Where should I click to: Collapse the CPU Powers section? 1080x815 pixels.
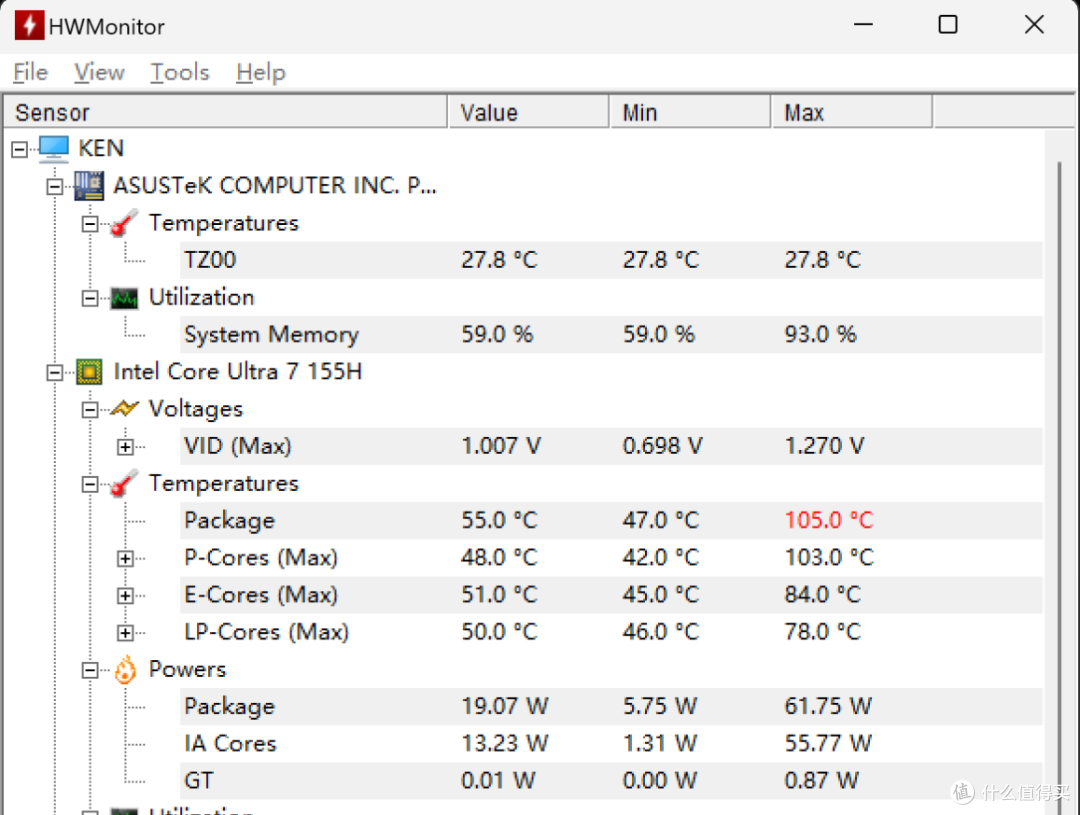90,670
